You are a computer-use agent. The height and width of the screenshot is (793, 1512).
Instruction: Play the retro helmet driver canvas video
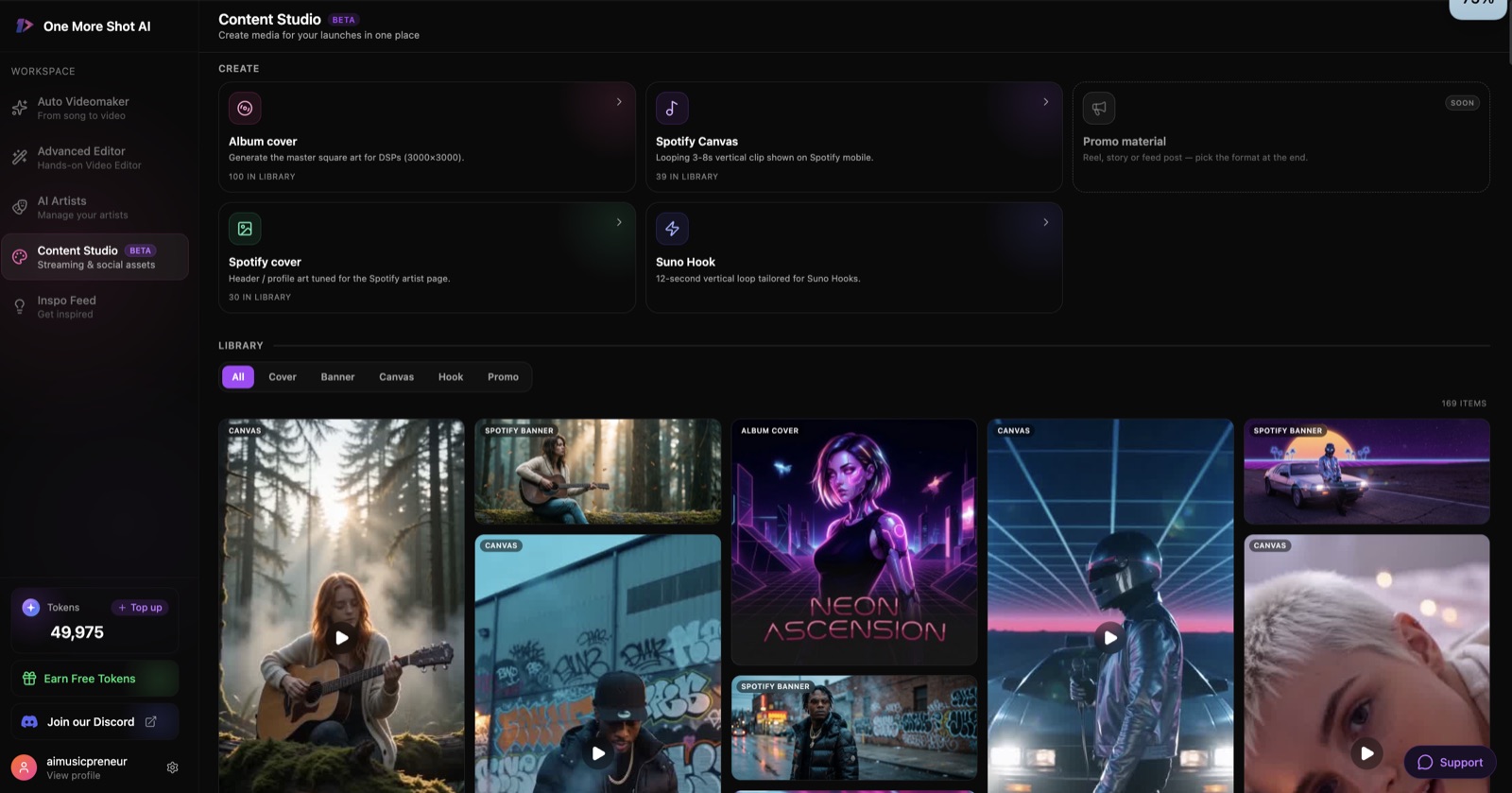[1110, 638]
